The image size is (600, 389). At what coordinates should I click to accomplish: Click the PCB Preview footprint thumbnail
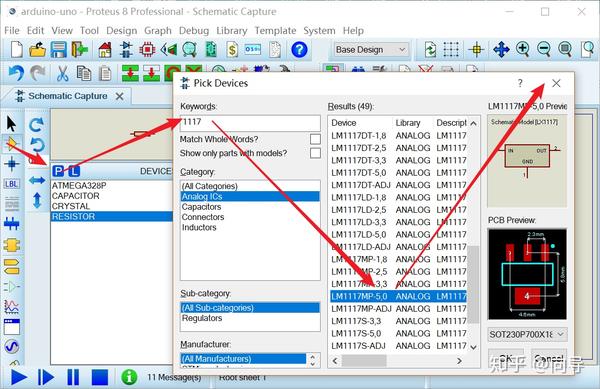[527, 274]
